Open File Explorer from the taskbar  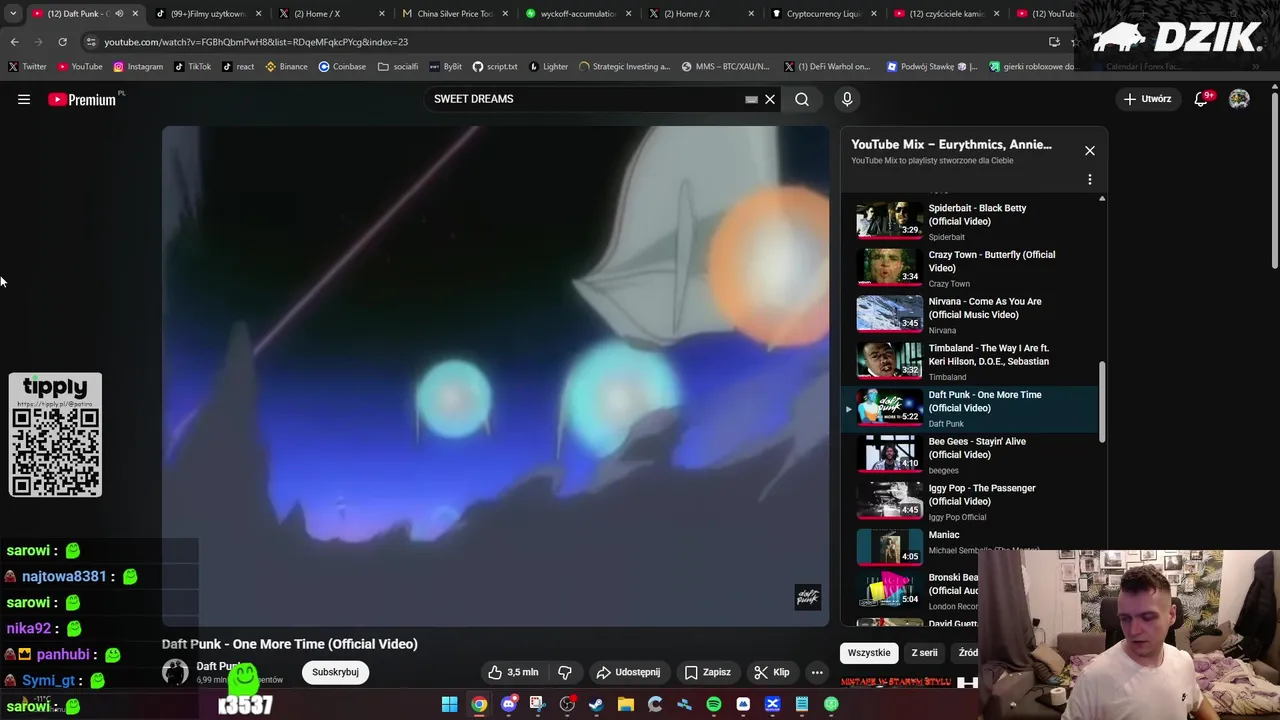click(625, 704)
